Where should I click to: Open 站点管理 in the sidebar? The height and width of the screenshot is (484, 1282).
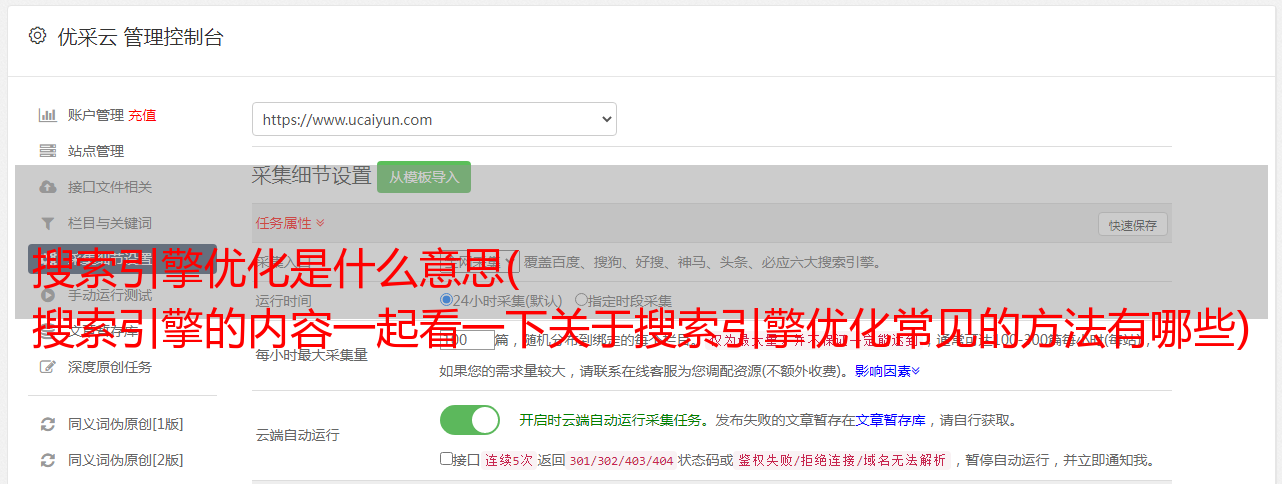coord(96,151)
